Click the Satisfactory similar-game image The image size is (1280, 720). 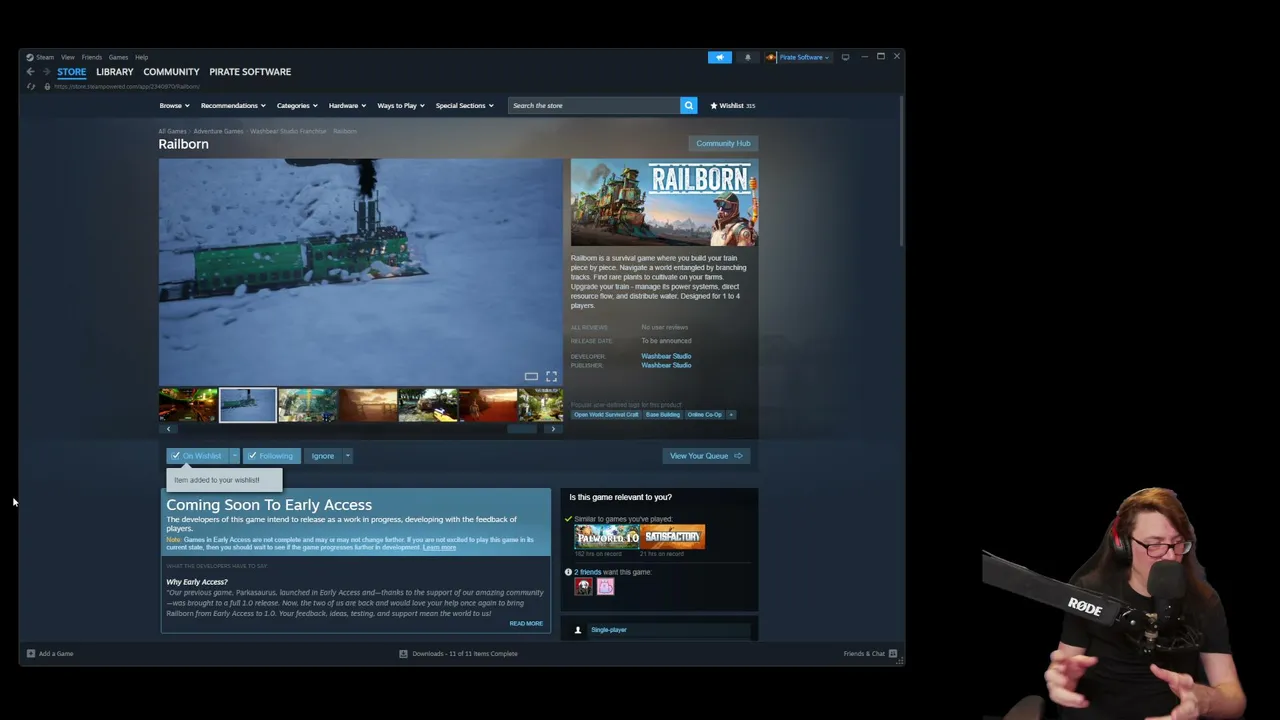coord(673,537)
